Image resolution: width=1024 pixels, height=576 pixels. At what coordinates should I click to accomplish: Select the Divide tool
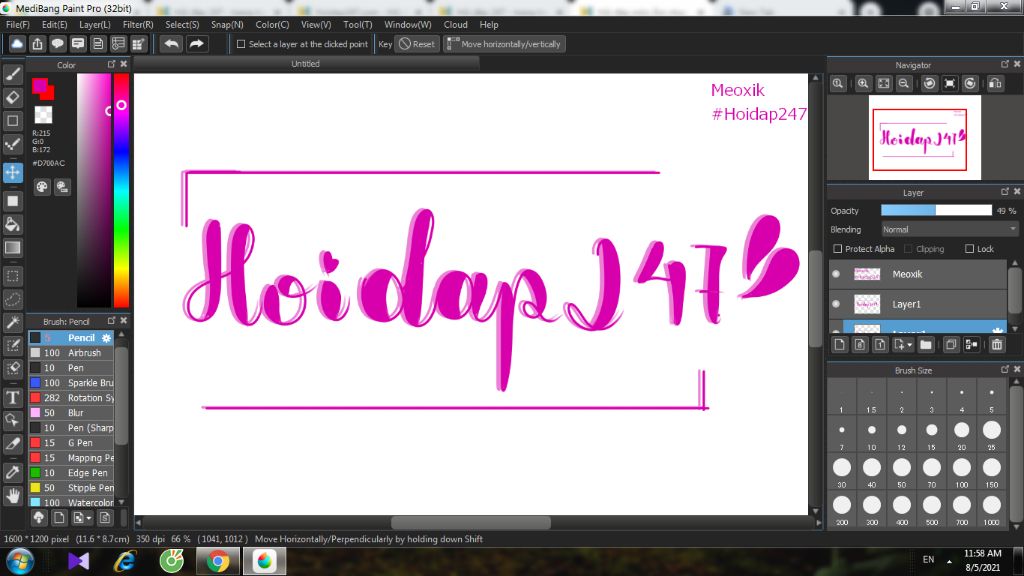(x=12, y=443)
